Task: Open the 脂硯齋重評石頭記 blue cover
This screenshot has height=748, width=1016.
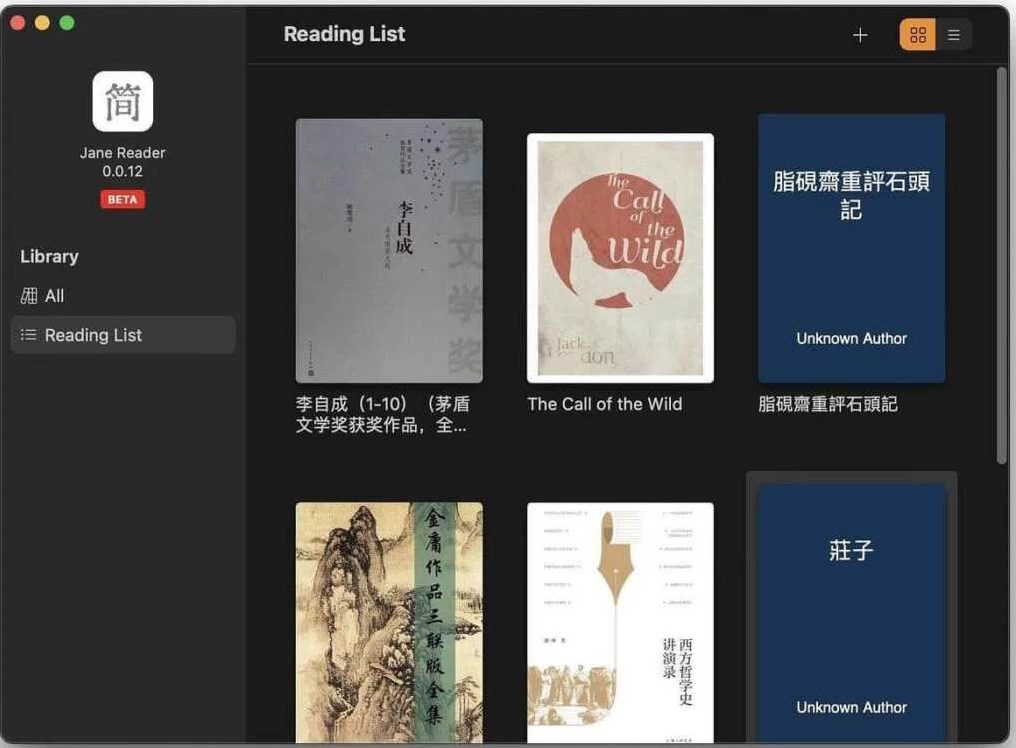Action: (x=851, y=248)
